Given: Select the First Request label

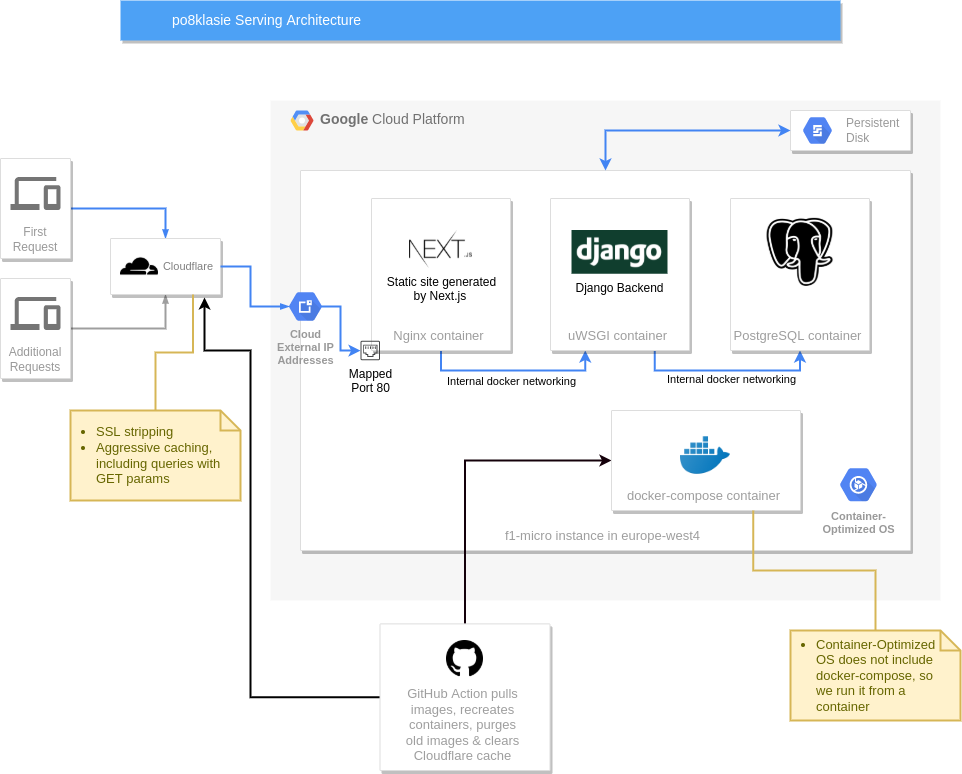Looking at the screenshot, I should (x=35, y=239).
